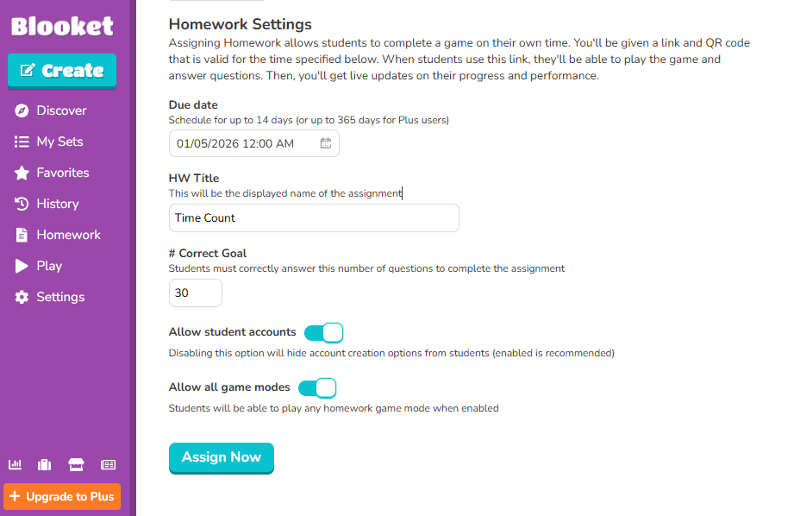800x516 pixels.
Task: Click the Favorites star icon
Action: pyautogui.click(x=21, y=173)
